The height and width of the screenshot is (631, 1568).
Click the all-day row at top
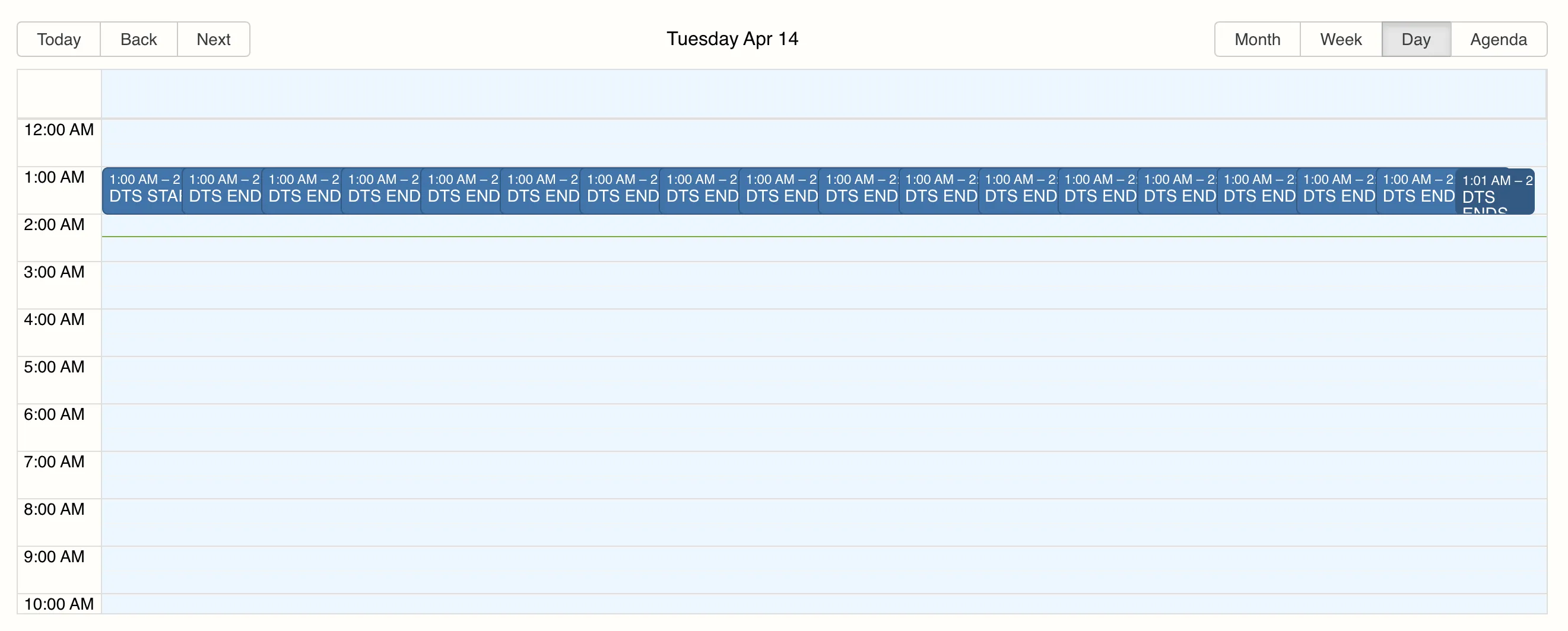pyautogui.click(x=824, y=94)
